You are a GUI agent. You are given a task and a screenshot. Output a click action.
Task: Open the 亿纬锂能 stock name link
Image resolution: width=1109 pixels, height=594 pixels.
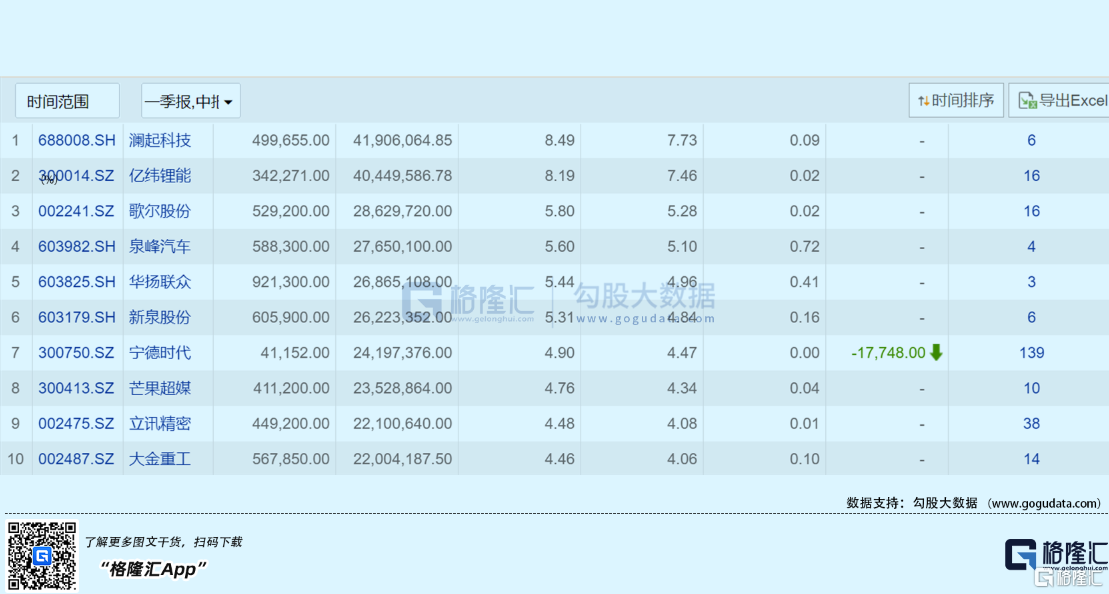pos(160,175)
